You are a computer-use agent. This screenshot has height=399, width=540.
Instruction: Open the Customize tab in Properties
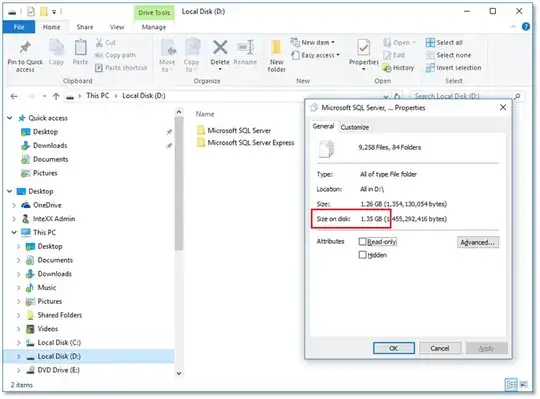[354, 127]
